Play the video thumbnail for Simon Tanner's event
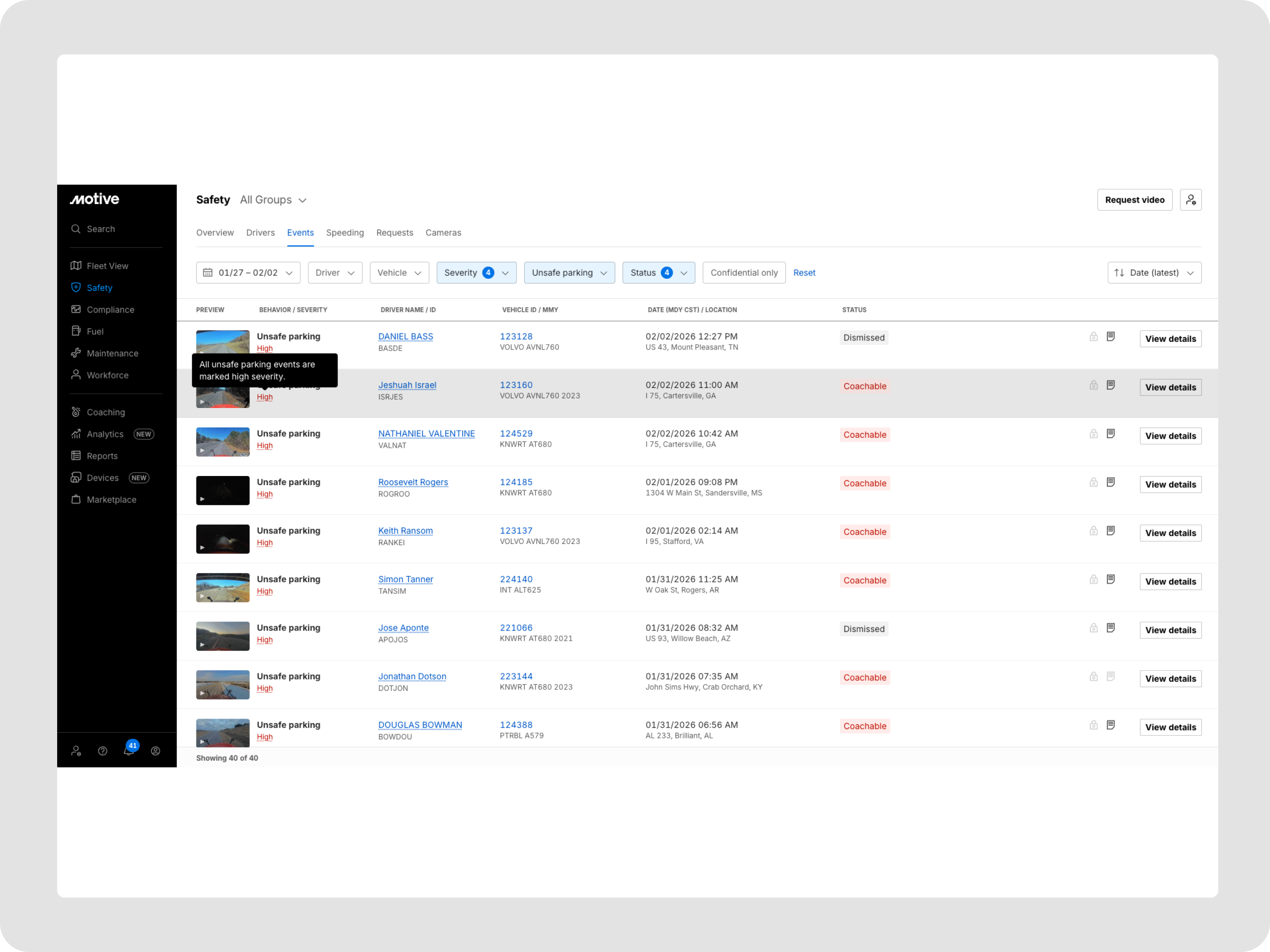The image size is (1270, 952). 222,587
